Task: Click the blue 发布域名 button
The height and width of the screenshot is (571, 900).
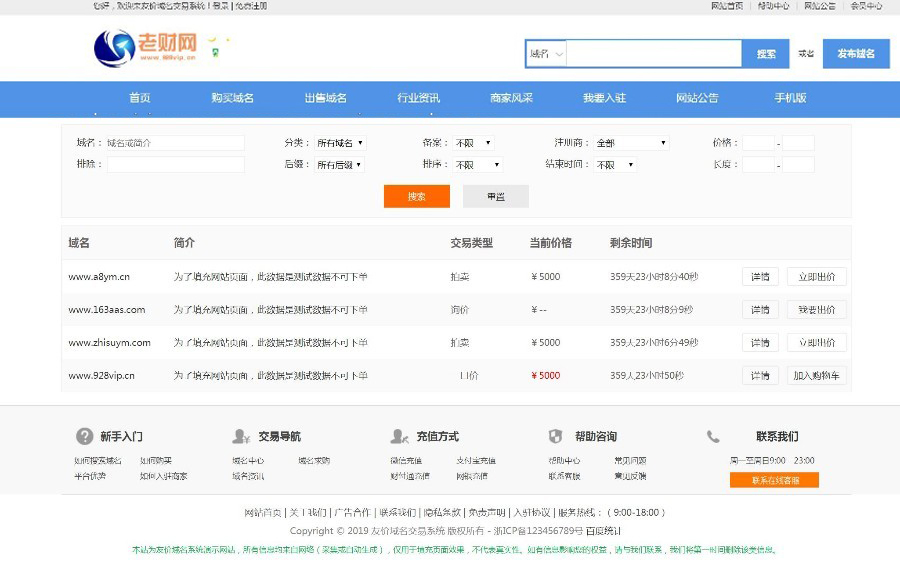Action: tap(856, 54)
